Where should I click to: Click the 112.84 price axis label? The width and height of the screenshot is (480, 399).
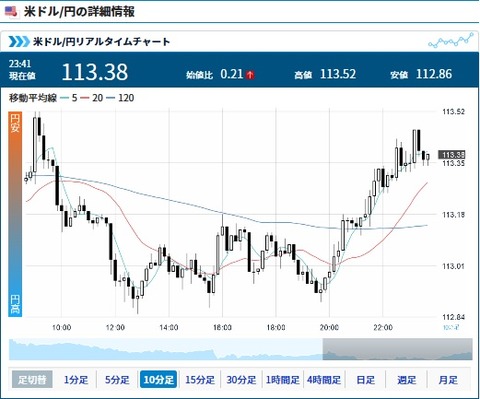453,317
